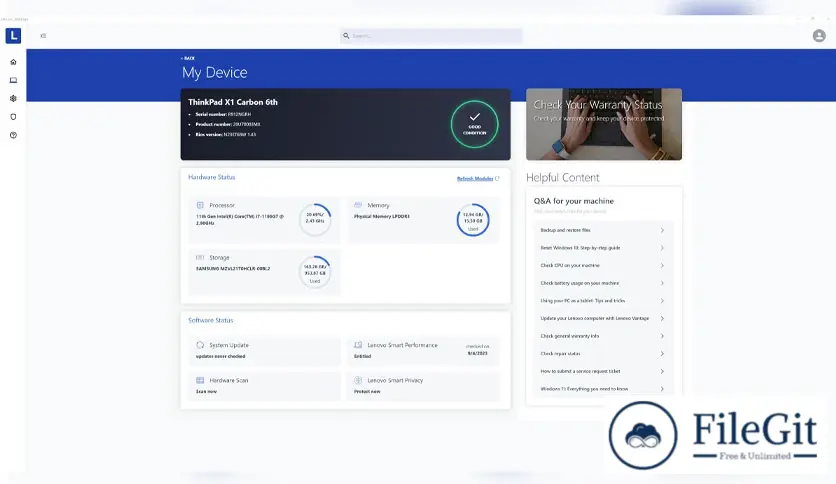Click the Refresh Modules link
Screen dimensions: 836x484
click(475, 179)
